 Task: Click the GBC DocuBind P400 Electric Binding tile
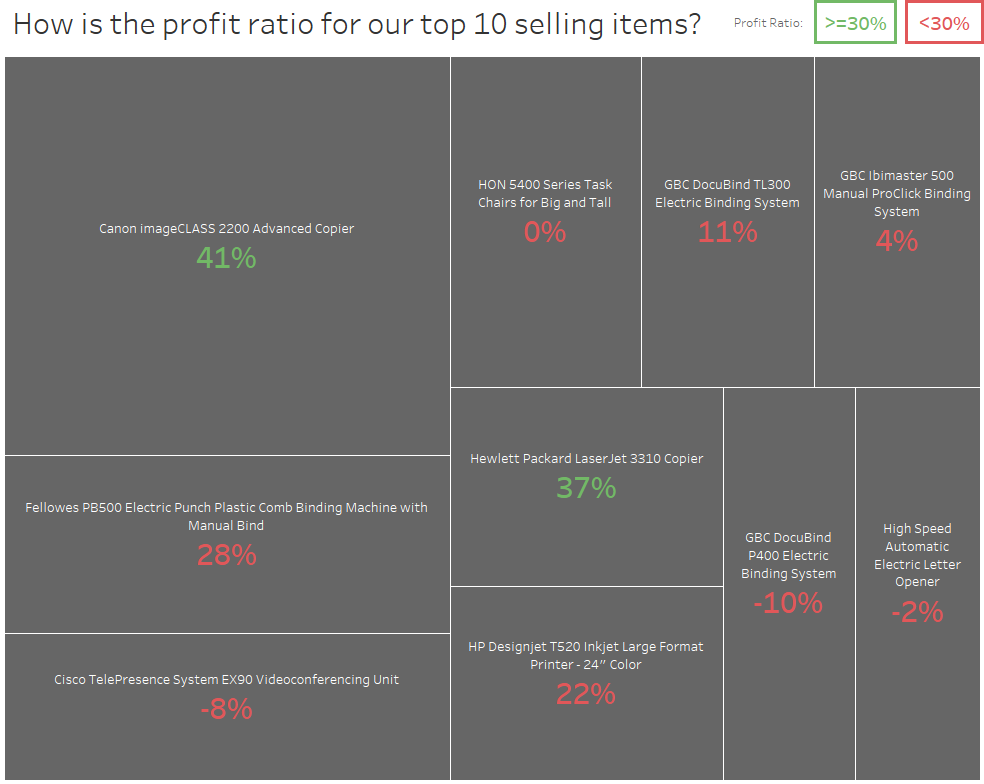coord(789,584)
